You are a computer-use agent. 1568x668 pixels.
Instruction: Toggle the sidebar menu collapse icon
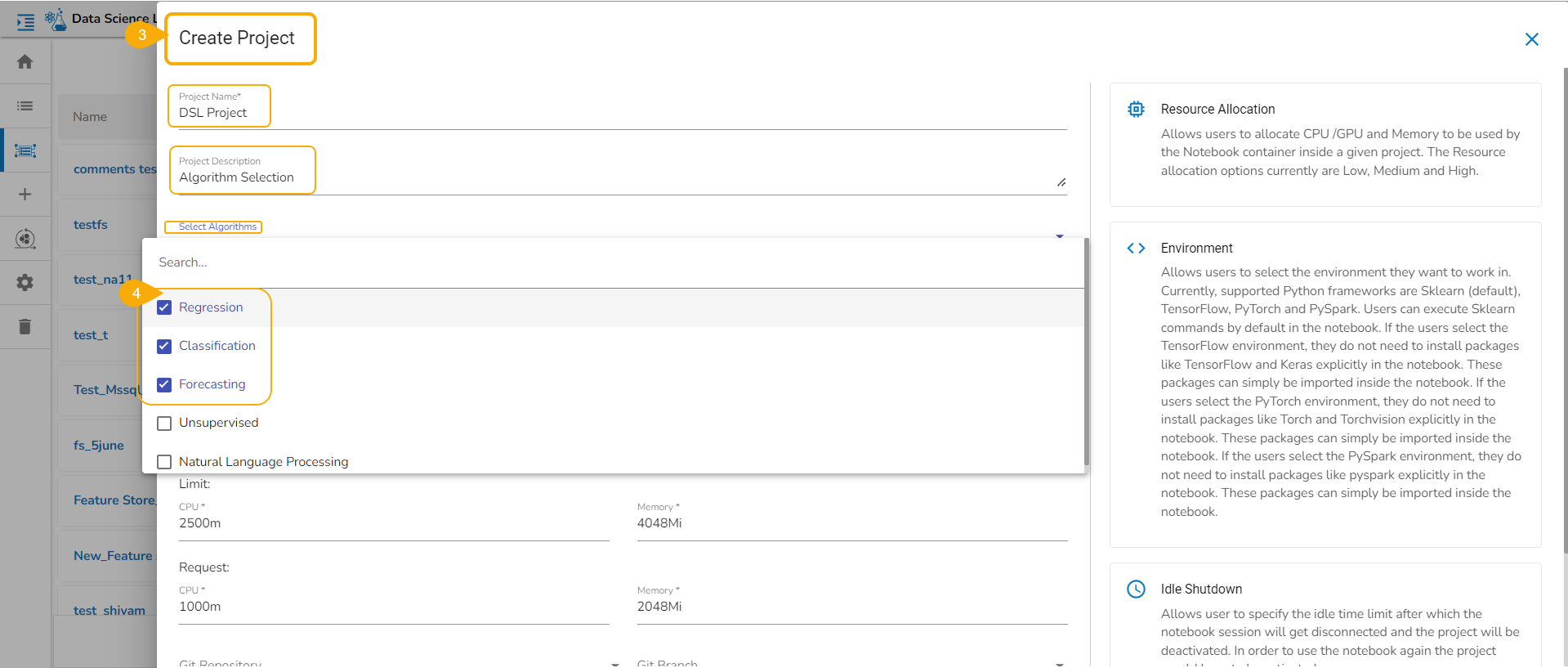click(25, 22)
